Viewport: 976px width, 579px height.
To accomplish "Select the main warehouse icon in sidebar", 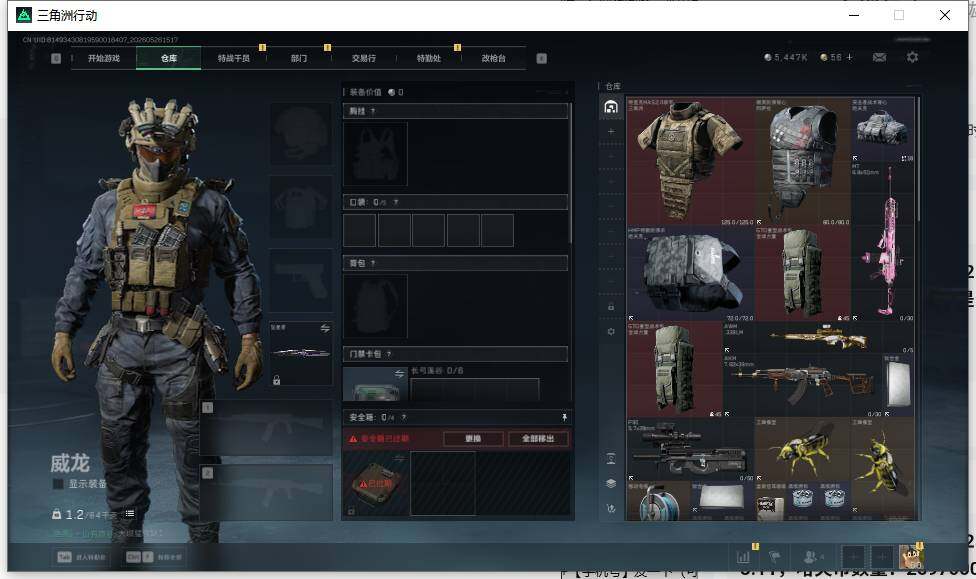I will pyautogui.click(x=611, y=107).
